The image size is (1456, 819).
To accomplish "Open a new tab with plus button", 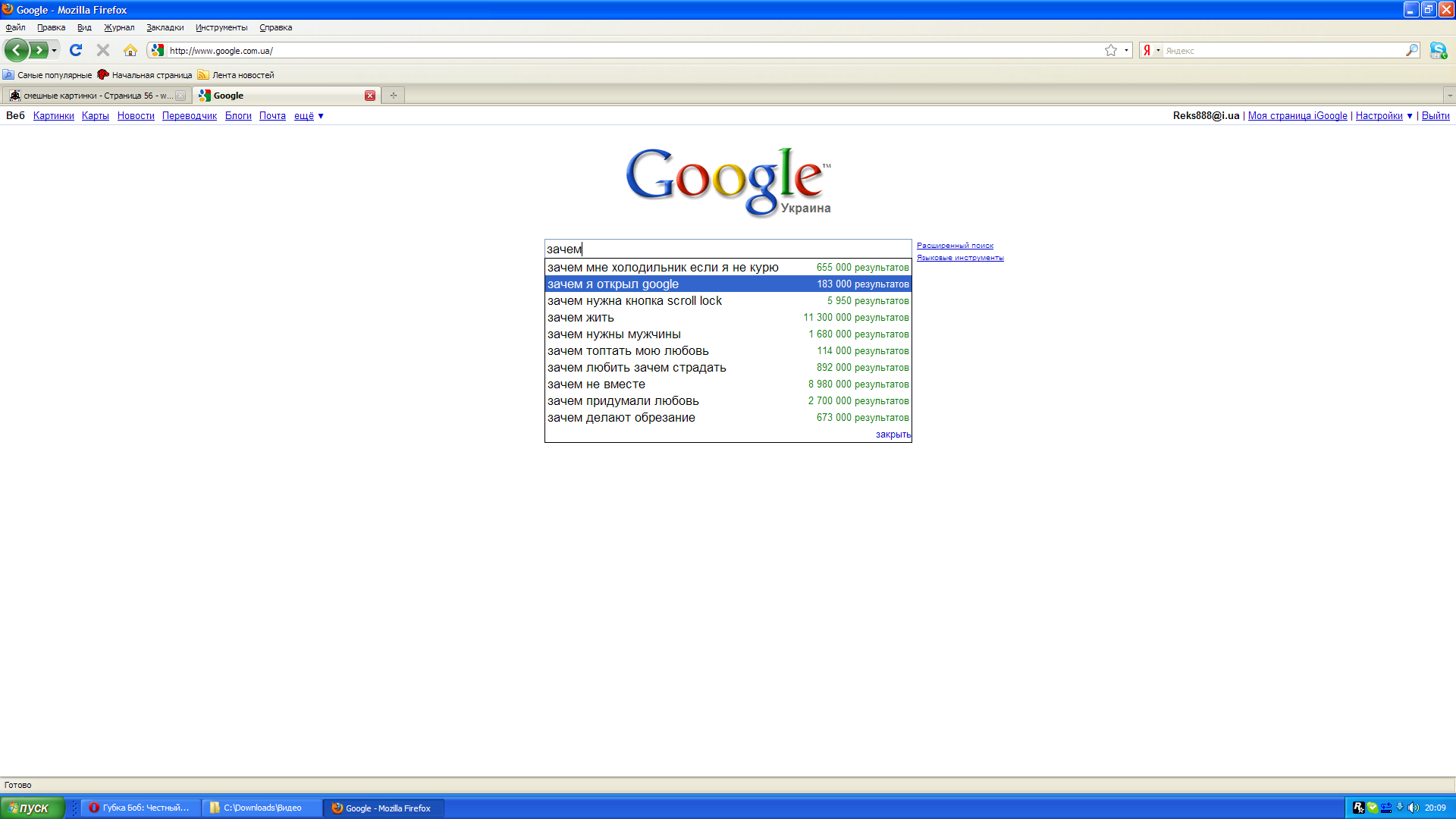I will point(393,96).
